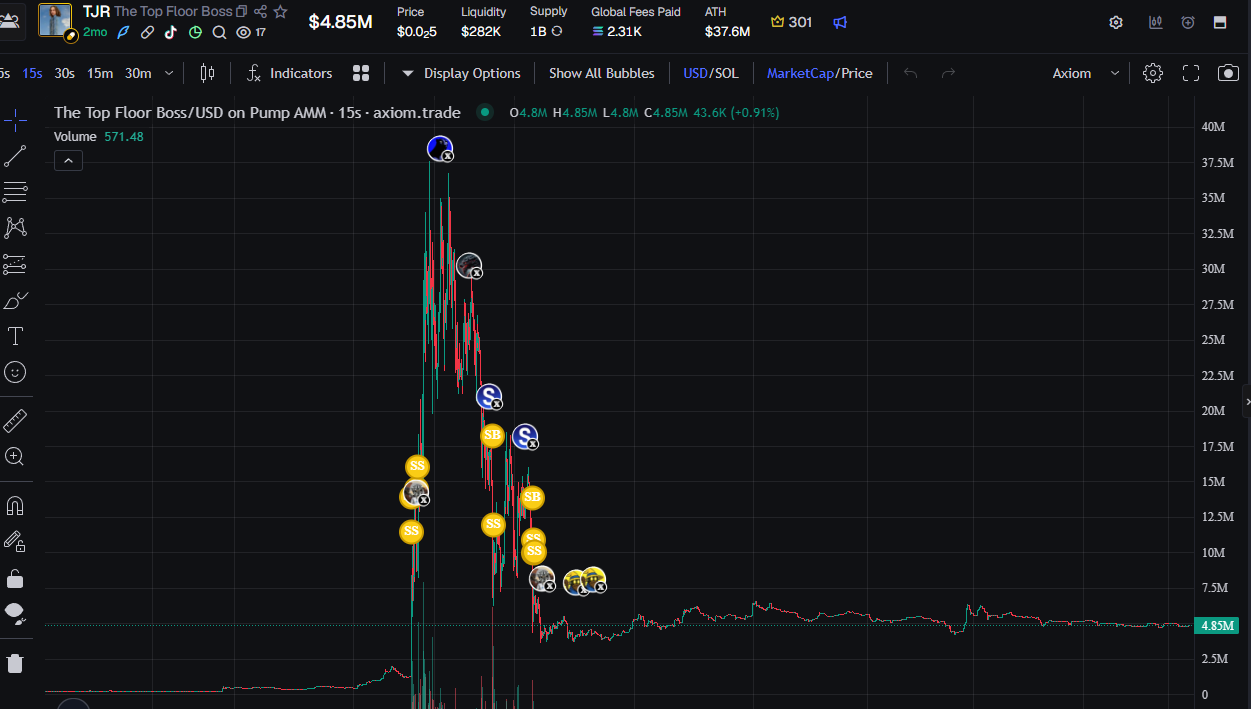Switch to the 30s interval

click(x=64, y=73)
